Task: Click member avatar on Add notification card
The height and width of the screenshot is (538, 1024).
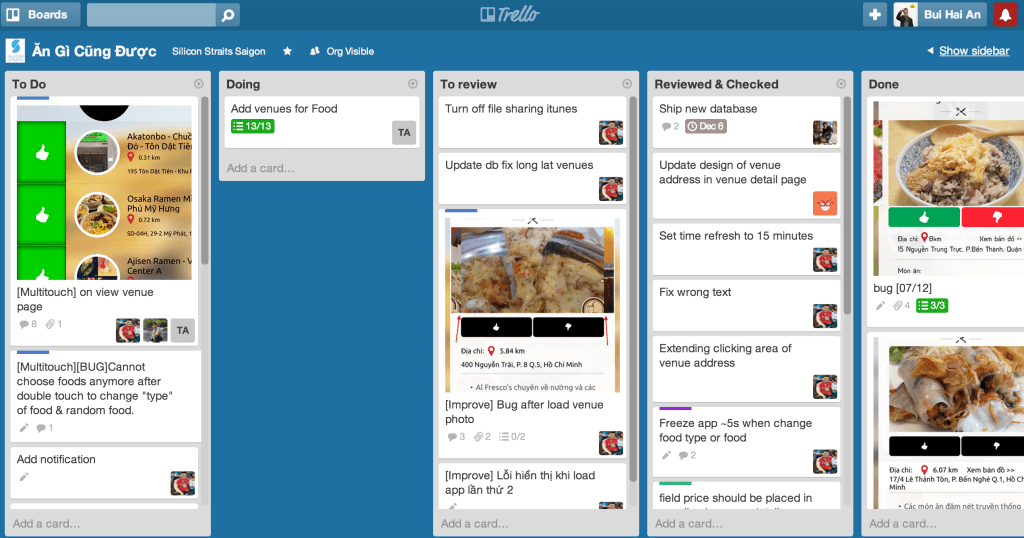Action: [183, 484]
